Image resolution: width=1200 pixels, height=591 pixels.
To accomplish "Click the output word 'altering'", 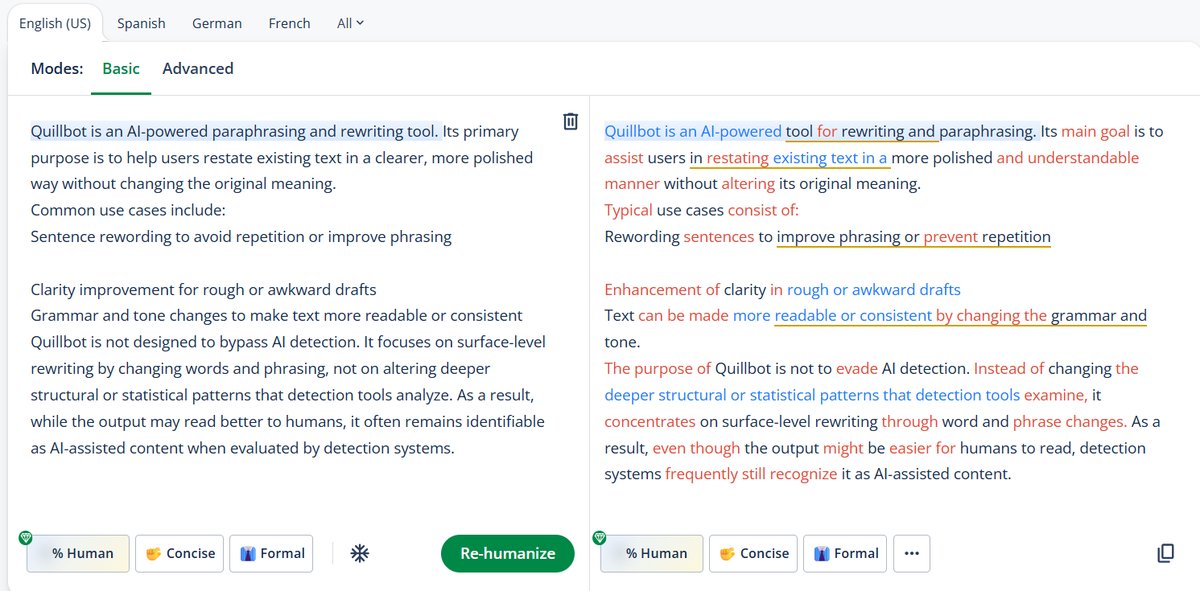I will [747, 184].
